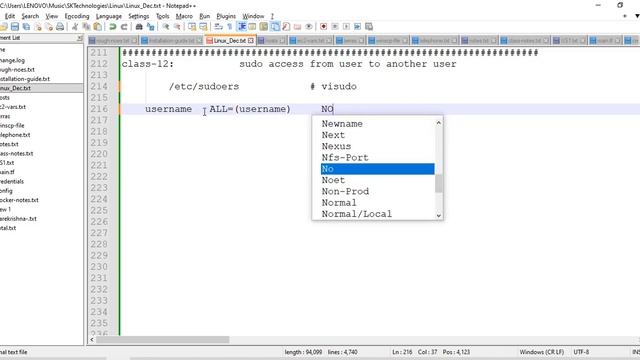Switch to the installation-guide.txt tab
640x360 pixels.
[171, 40]
